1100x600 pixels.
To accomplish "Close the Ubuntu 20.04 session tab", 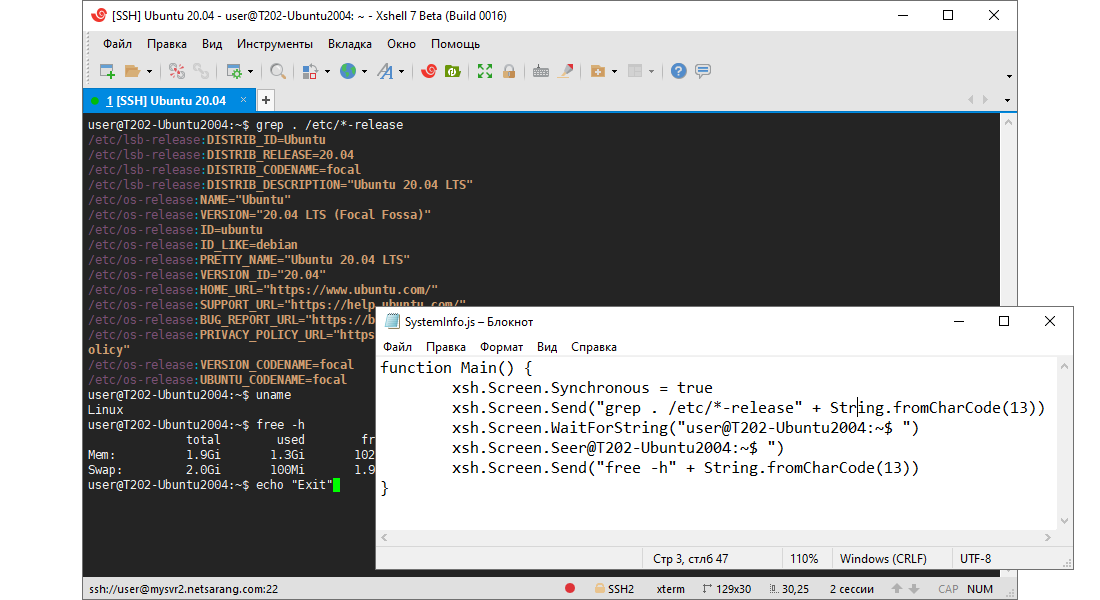I will (x=243, y=100).
